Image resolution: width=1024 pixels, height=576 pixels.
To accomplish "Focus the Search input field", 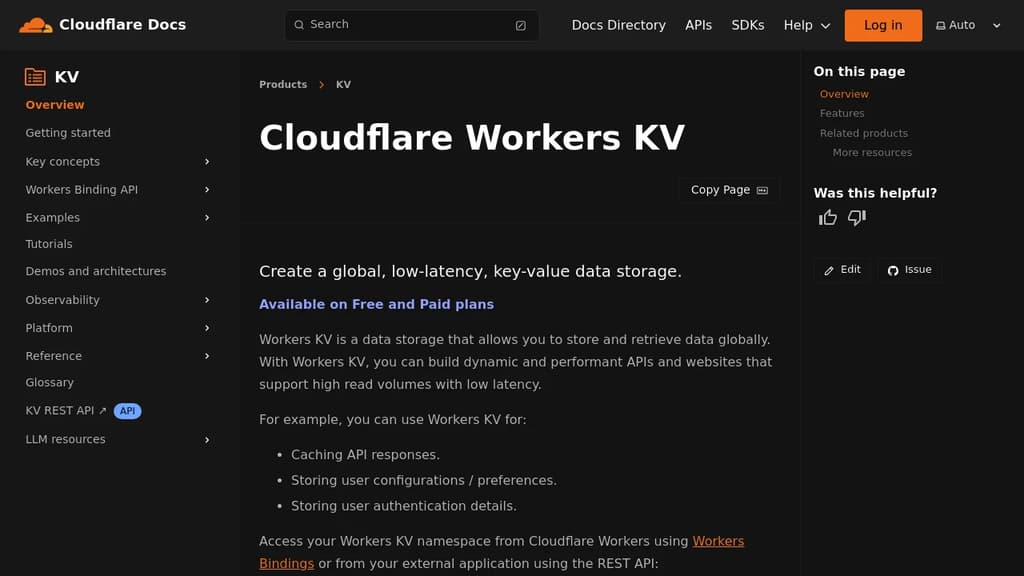I will [411, 25].
